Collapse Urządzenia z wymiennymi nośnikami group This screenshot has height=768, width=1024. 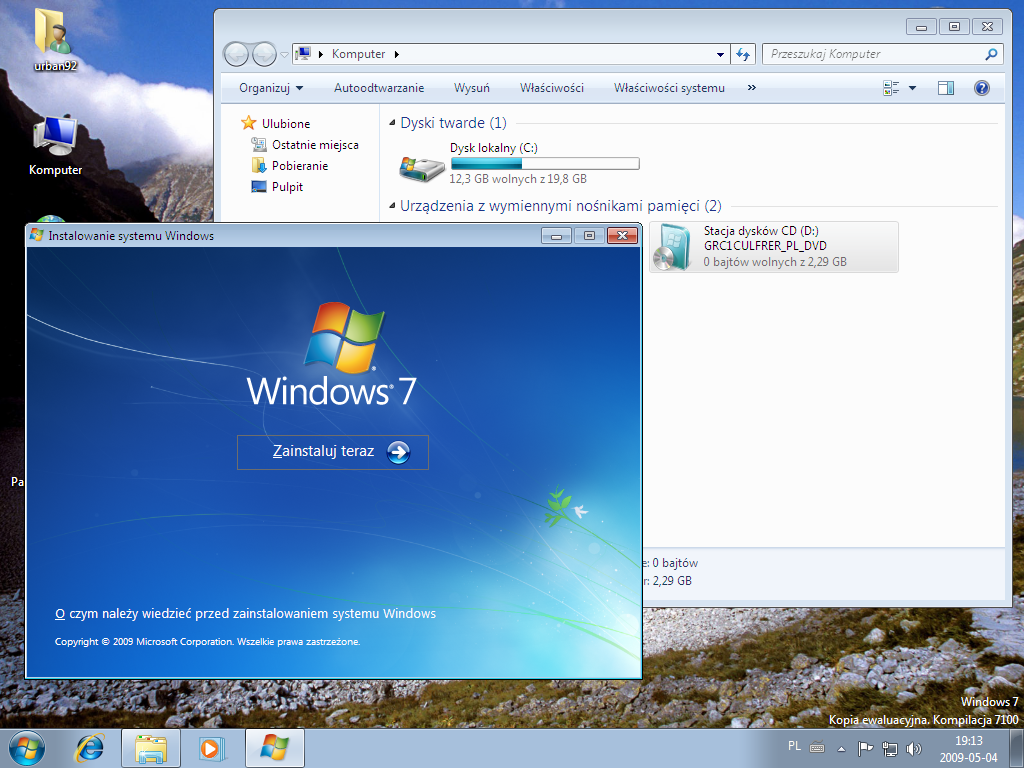coord(392,206)
